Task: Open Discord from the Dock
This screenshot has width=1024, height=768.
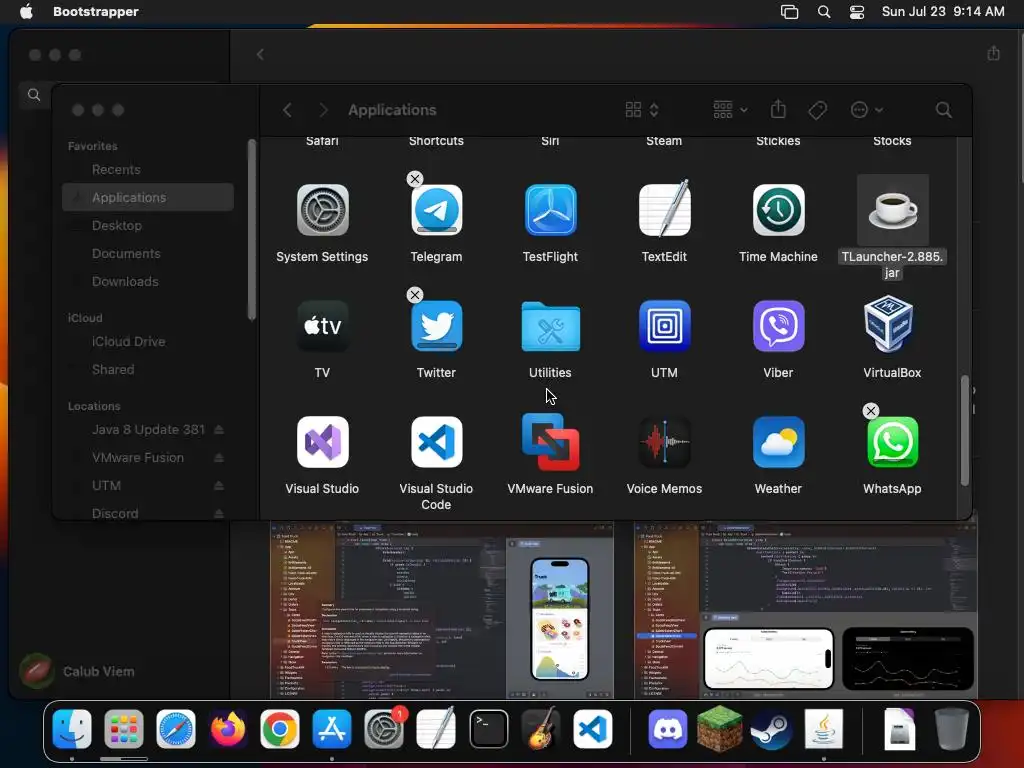Action: pyautogui.click(x=667, y=729)
